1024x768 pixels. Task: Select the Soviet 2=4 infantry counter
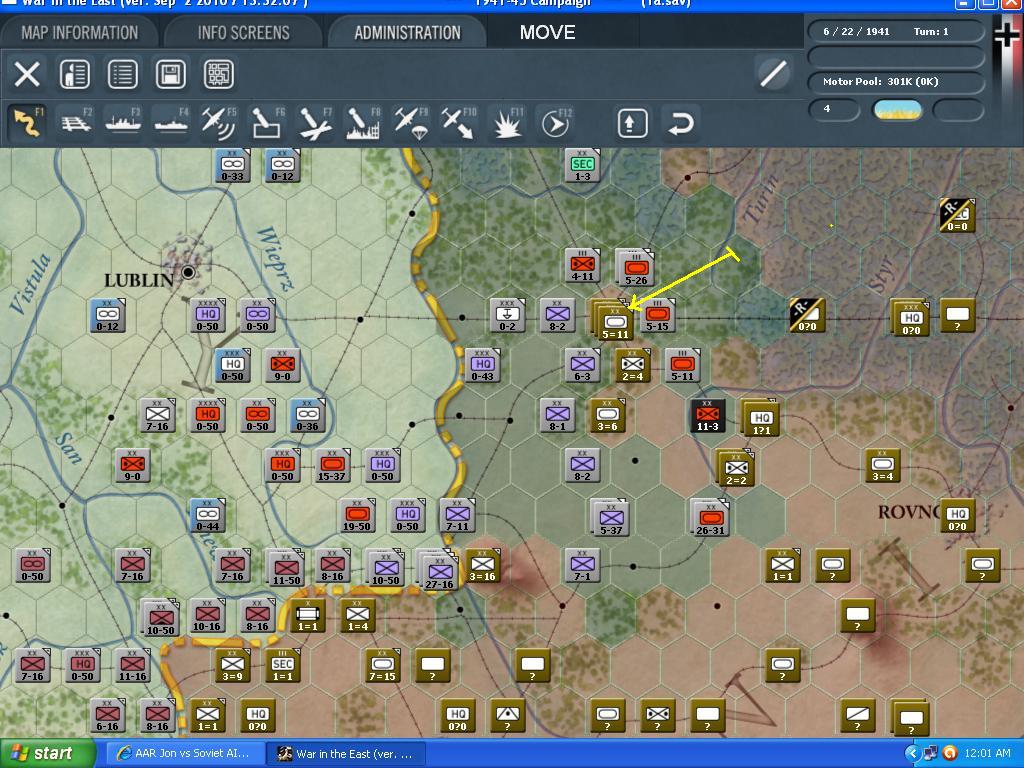click(x=632, y=366)
